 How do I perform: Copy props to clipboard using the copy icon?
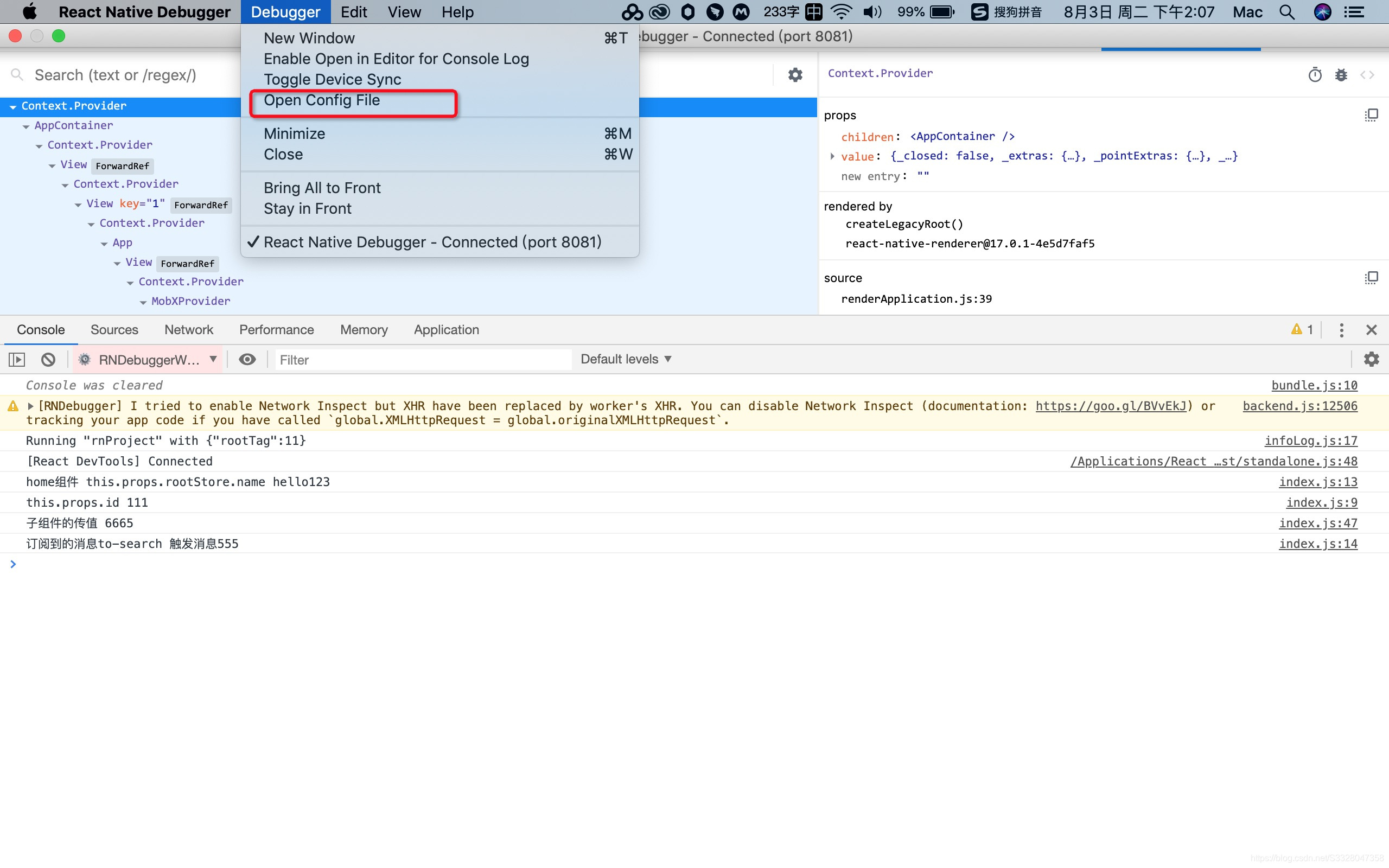click(1371, 116)
